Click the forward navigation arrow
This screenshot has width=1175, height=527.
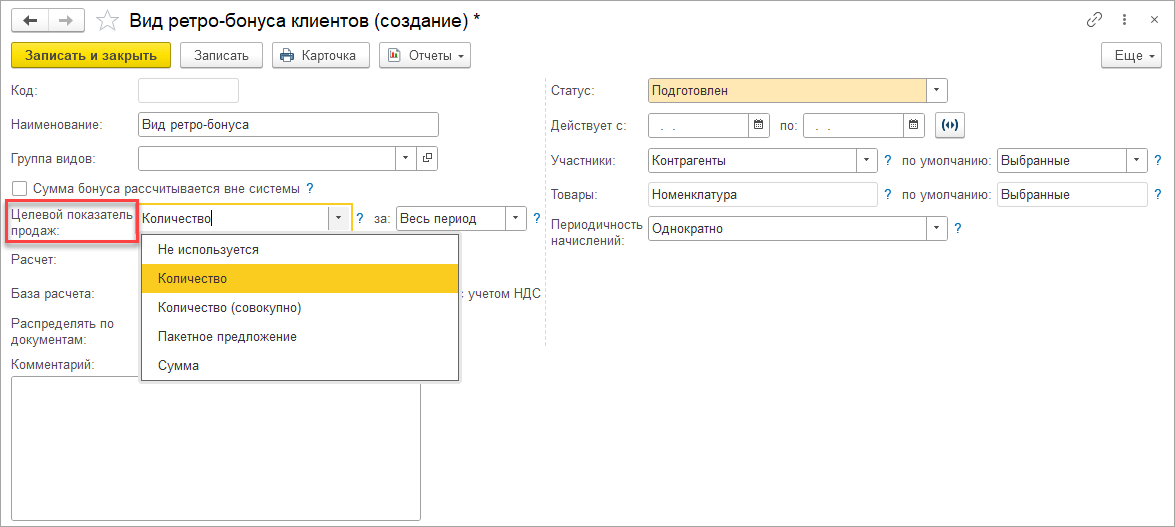click(66, 20)
